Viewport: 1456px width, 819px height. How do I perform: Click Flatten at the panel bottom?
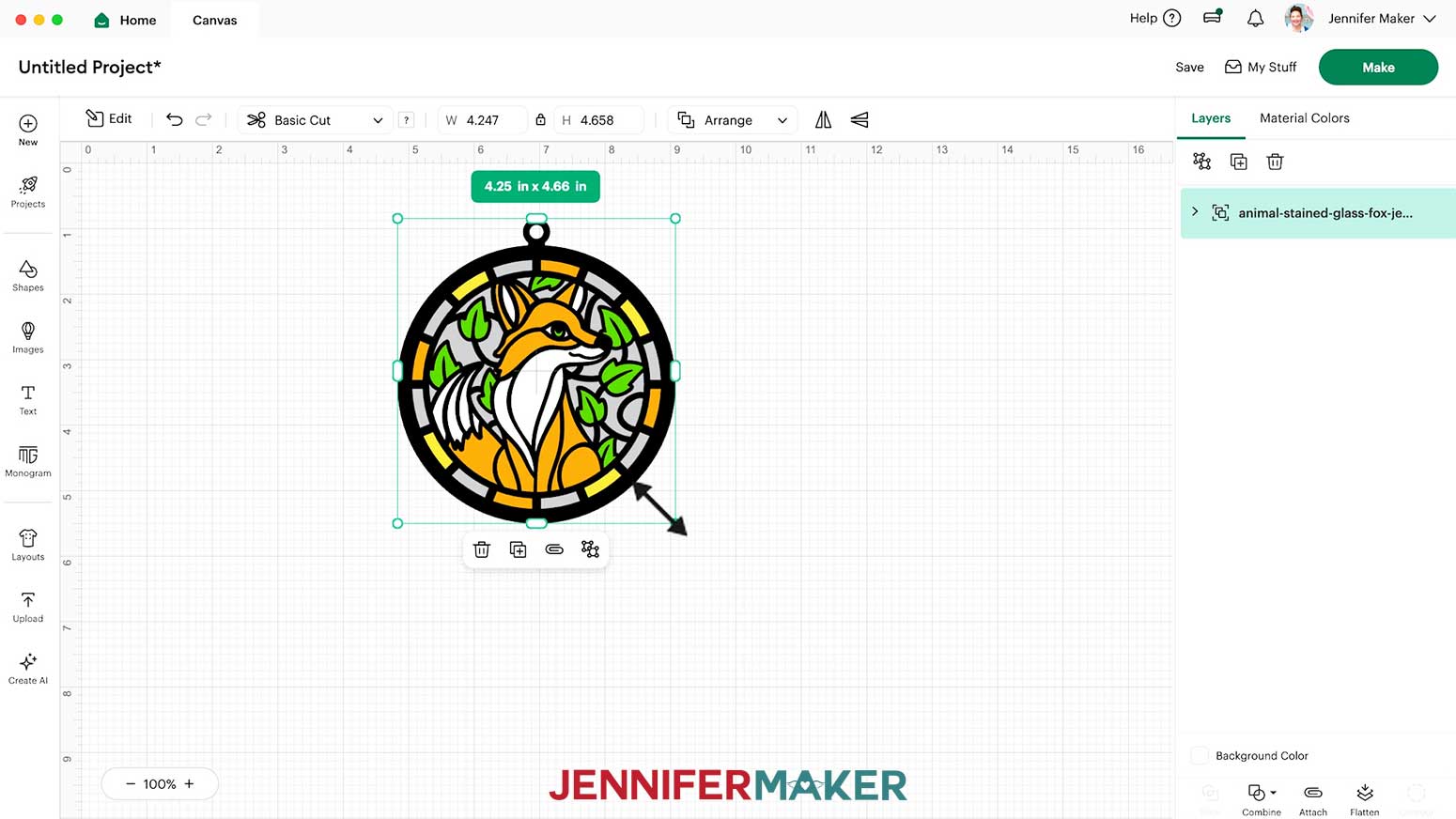click(x=1365, y=799)
